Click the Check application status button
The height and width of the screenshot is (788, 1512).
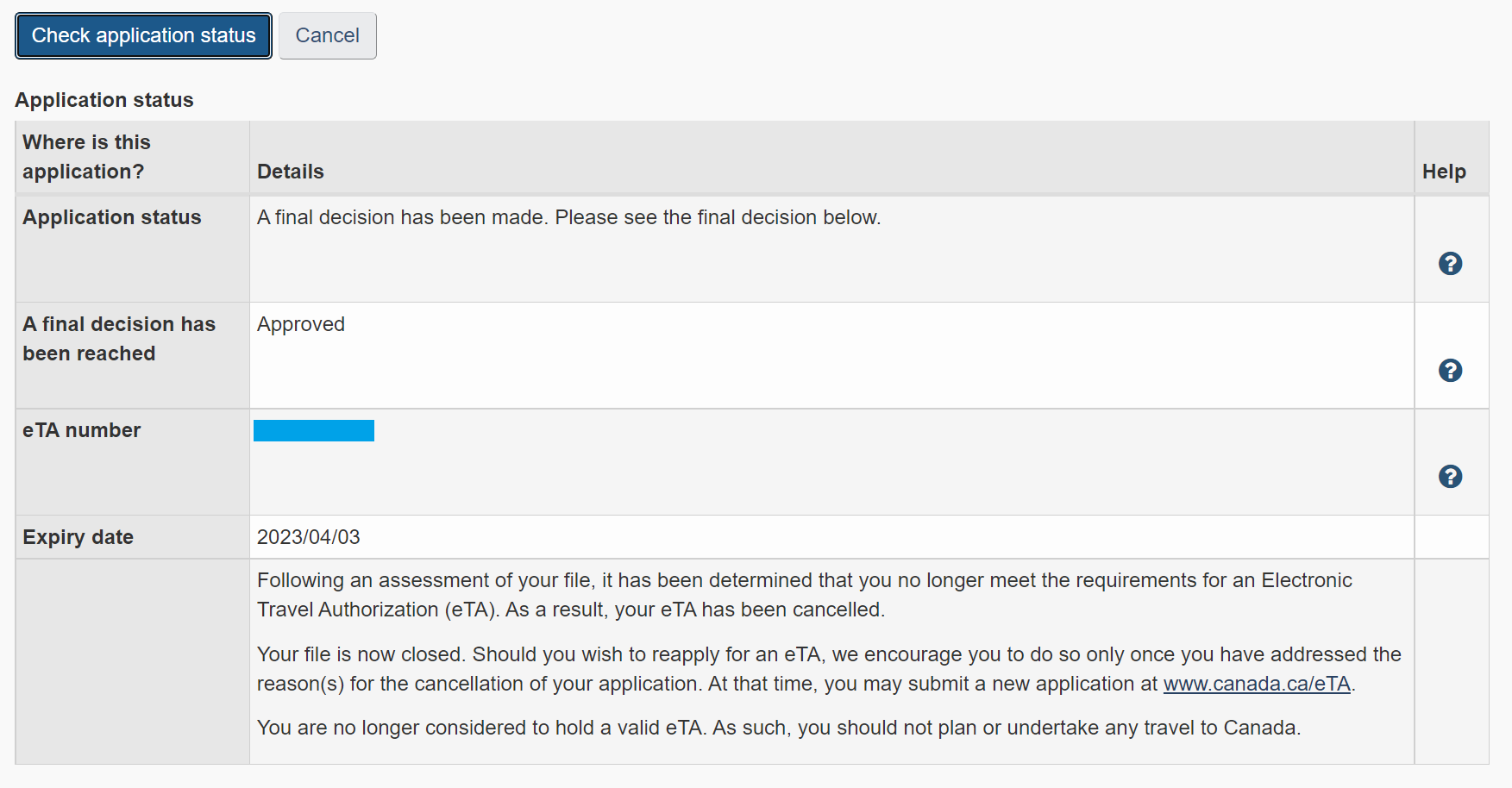pyautogui.click(x=143, y=35)
